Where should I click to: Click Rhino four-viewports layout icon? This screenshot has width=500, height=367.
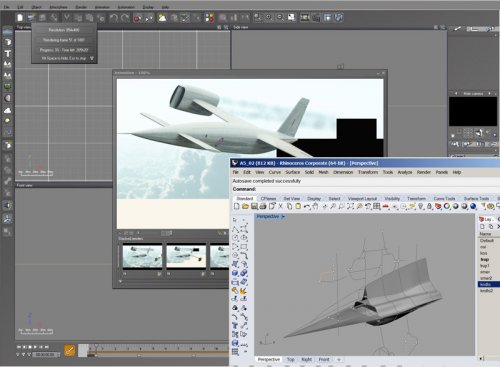pos(377,206)
